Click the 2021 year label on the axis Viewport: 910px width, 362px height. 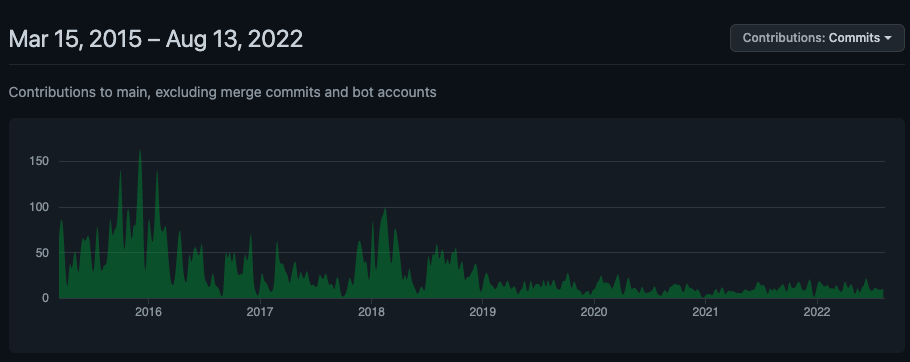(x=705, y=312)
